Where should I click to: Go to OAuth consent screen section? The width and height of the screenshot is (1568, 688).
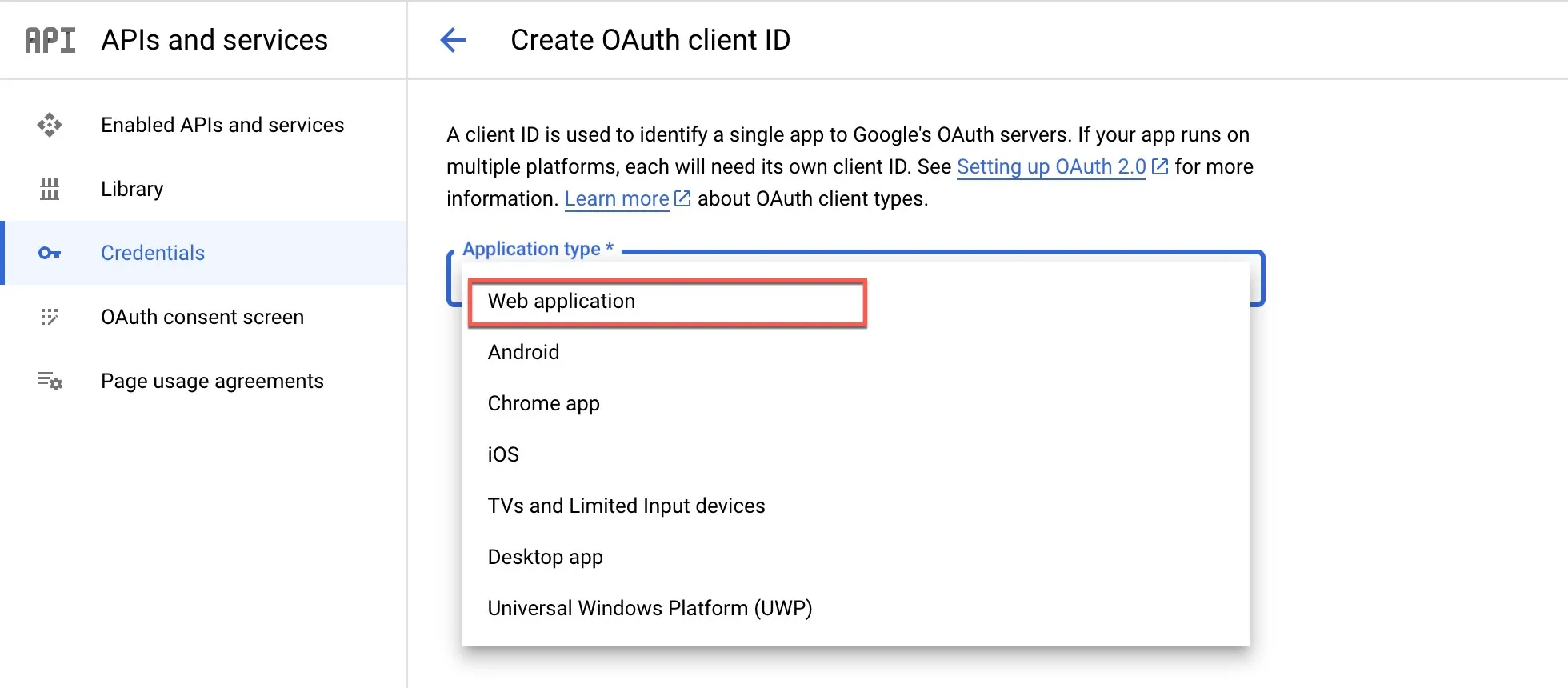click(x=203, y=317)
